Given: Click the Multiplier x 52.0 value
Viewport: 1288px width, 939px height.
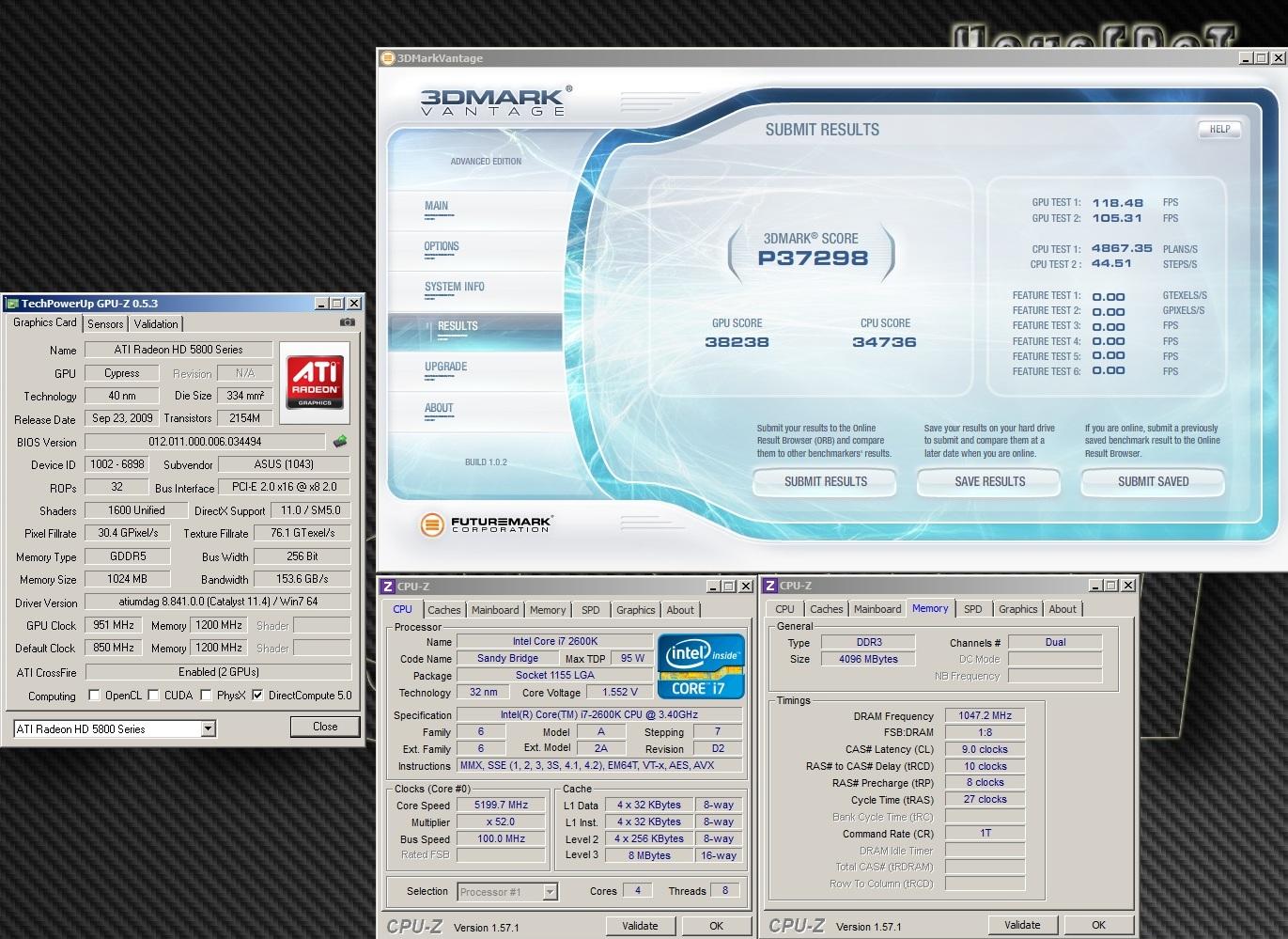Looking at the screenshot, I should pyautogui.click(x=501, y=822).
